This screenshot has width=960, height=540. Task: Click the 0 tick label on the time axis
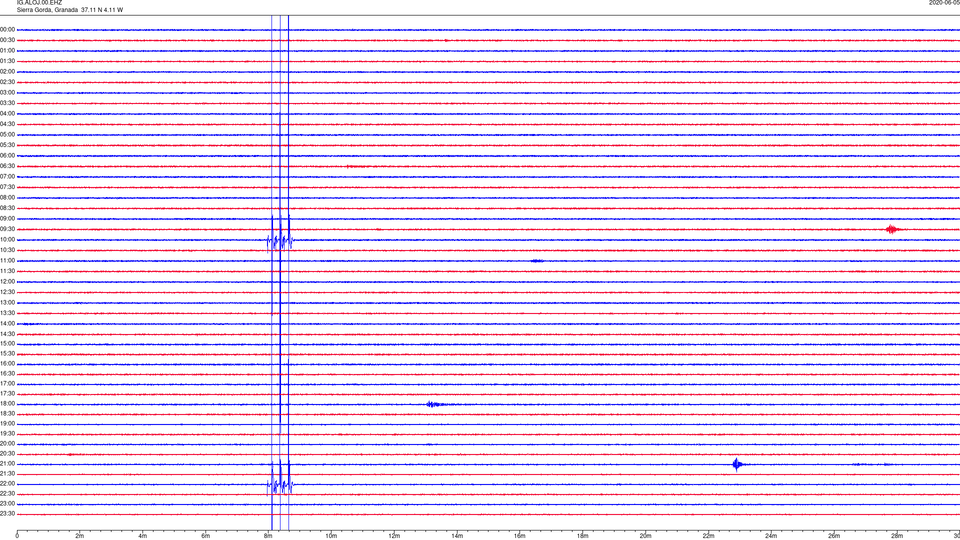(x=17, y=536)
